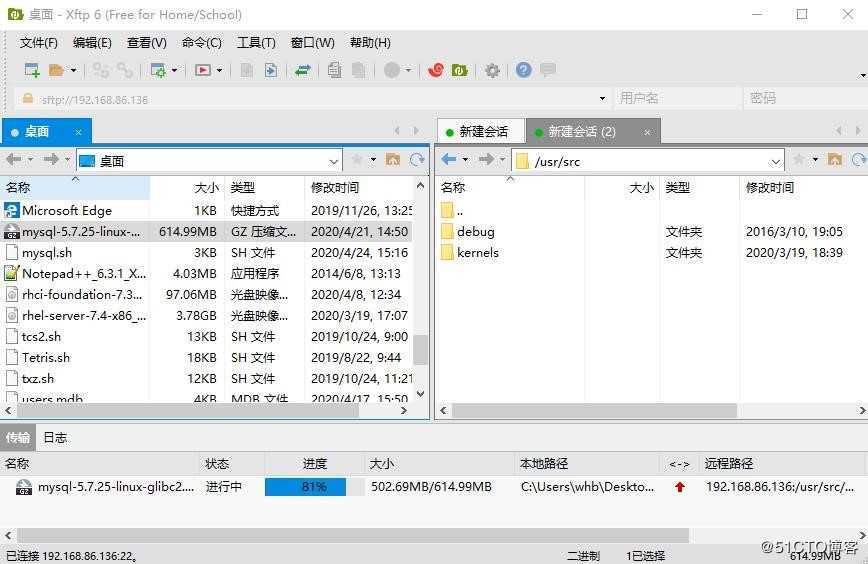Click the green Xftp toolbar icon

460,70
